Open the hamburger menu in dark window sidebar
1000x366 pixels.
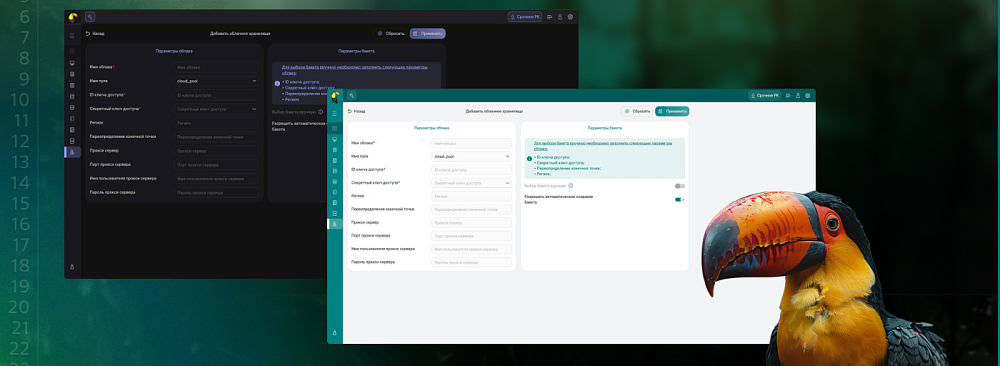72,36
